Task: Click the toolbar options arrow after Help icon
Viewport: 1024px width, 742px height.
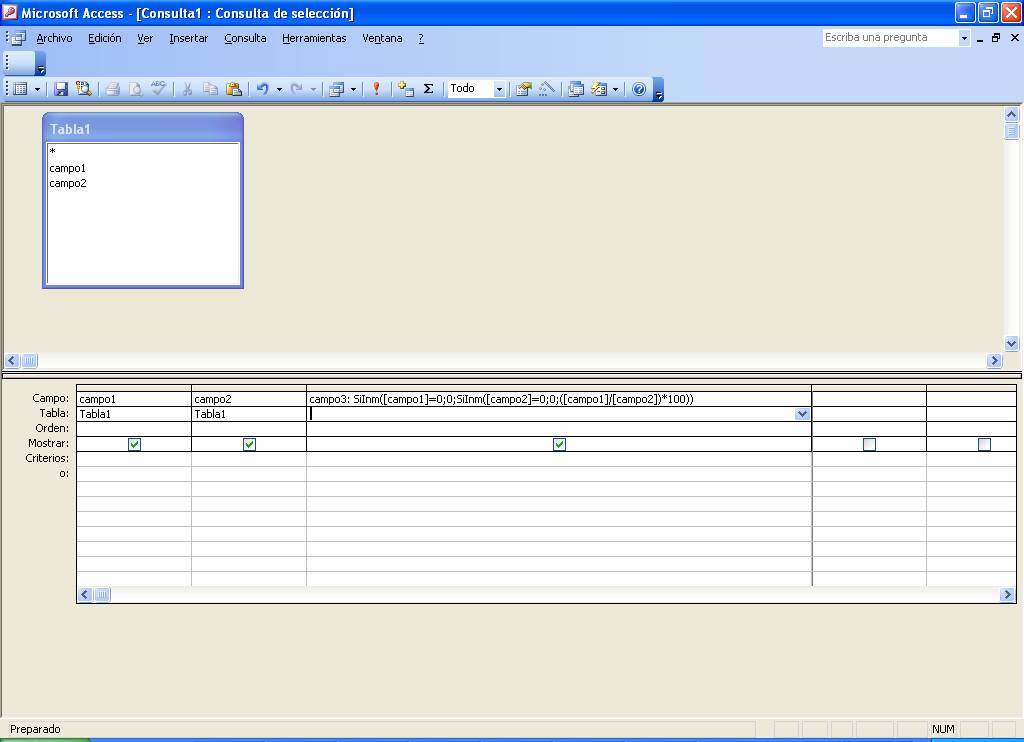Action: [x=658, y=89]
